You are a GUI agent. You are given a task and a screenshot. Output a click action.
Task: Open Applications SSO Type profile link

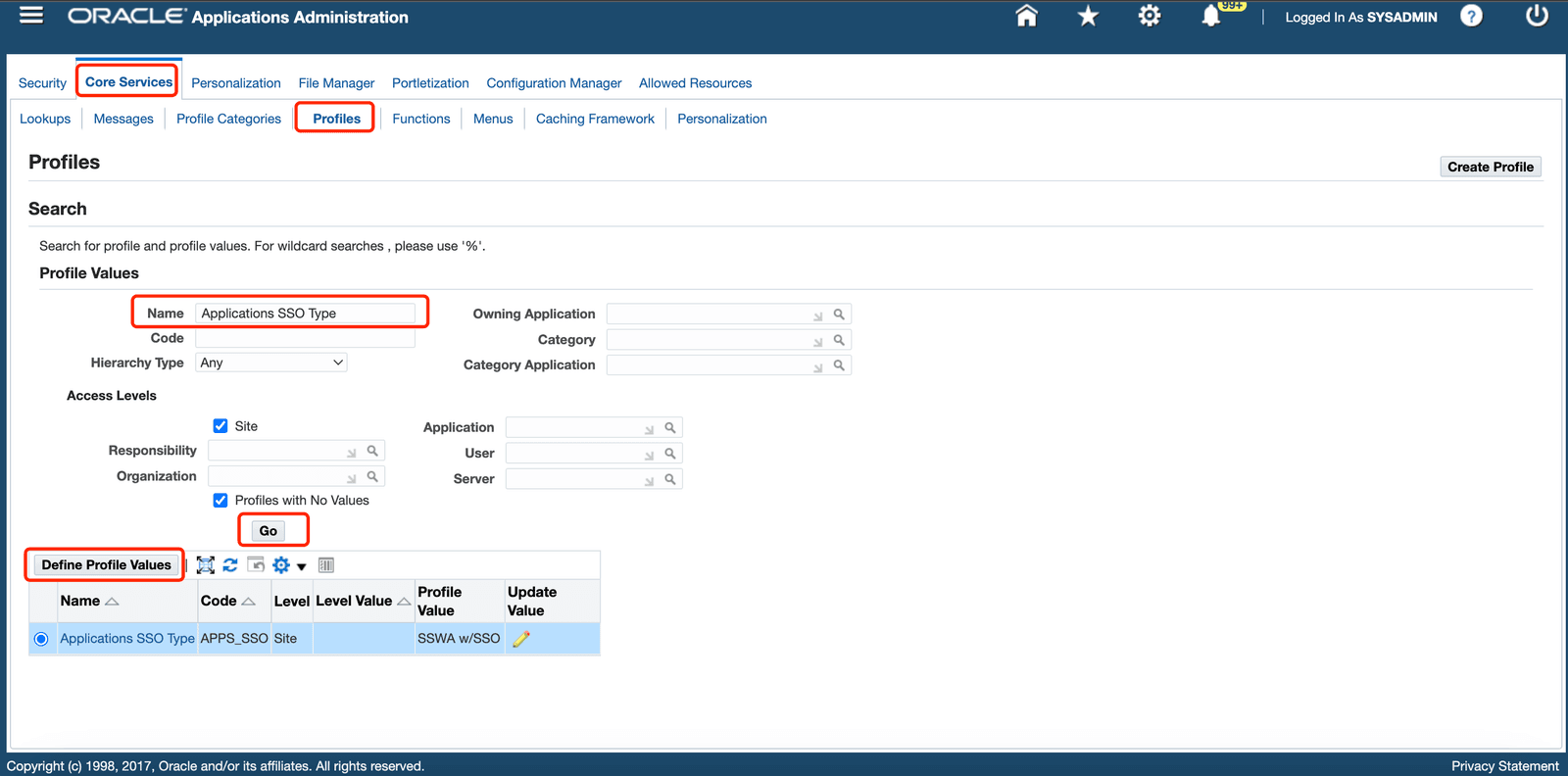click(x=127, y=639)
